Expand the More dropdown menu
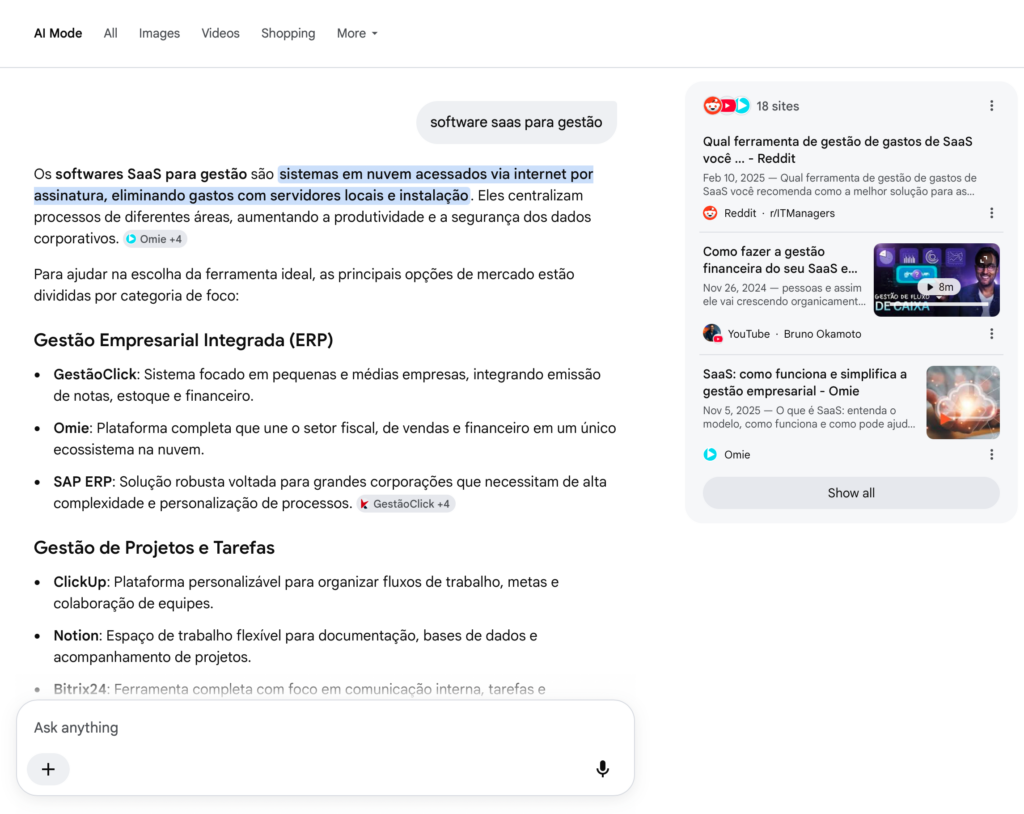Image resolution: width=1024 pixels, height=814 pixels. pos(357,33)
